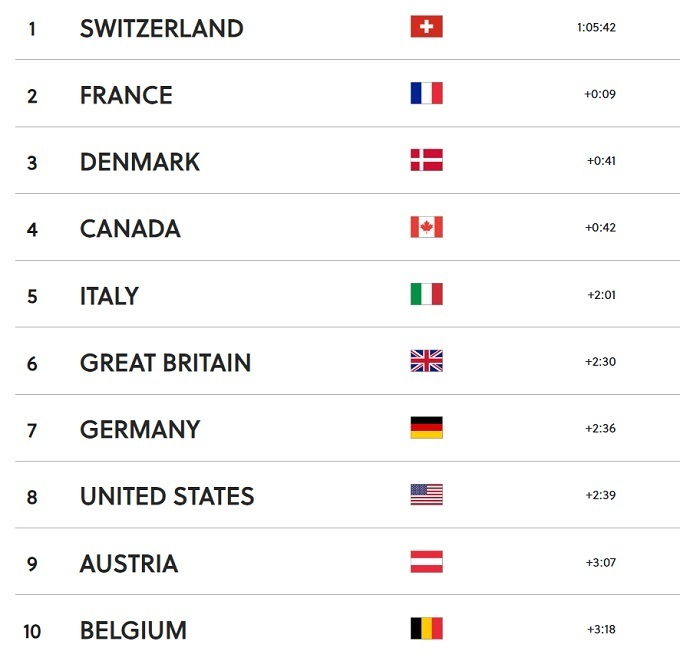Click the rank number 7 for Germany
The height and width of the screenshot is (661, 680).
[32, 430]
